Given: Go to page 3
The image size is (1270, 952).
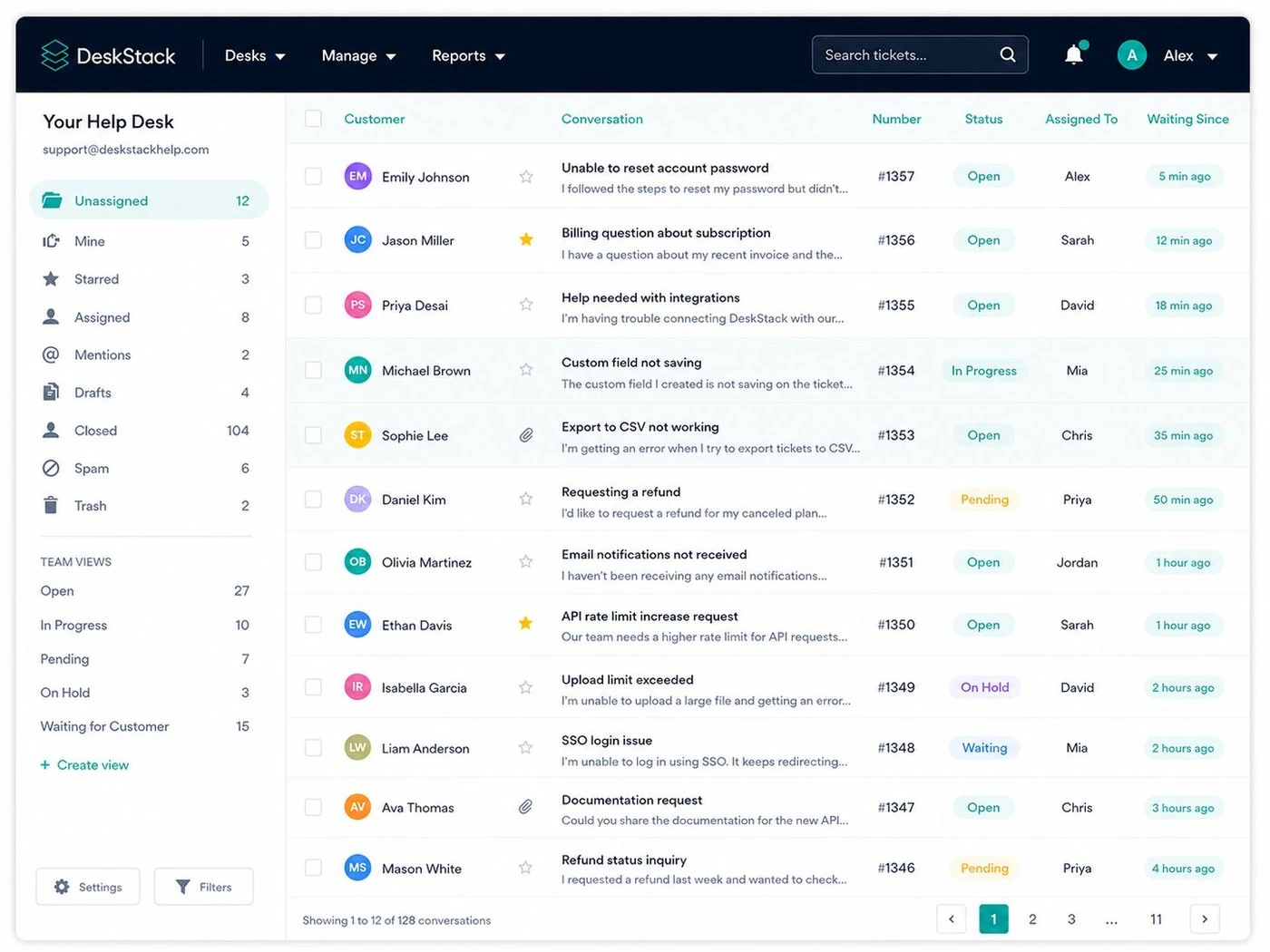Looking at the screenshot, I should pyautogui.click(x=1071, y=918).
